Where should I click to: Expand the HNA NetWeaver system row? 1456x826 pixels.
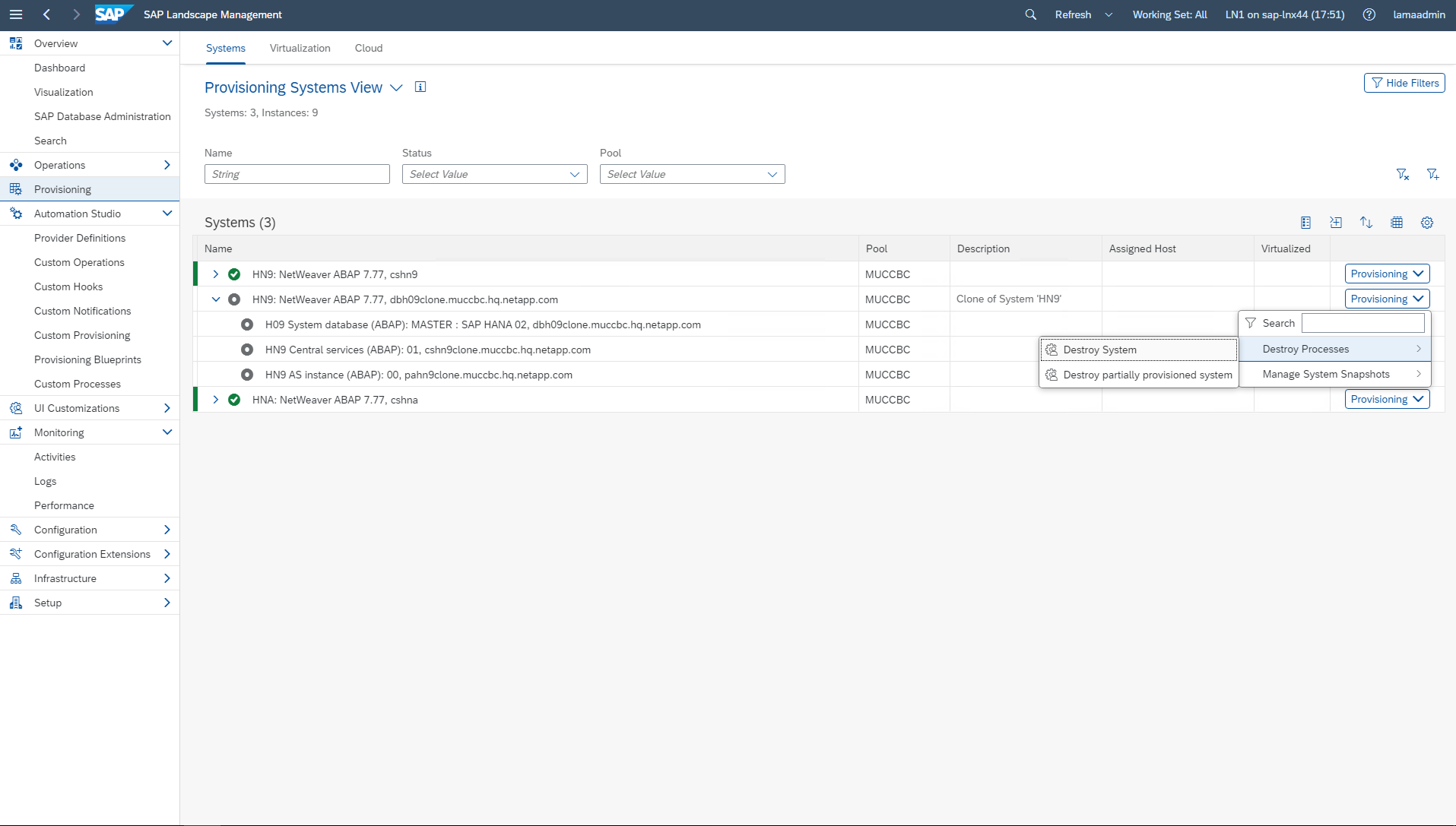point(216,400)
